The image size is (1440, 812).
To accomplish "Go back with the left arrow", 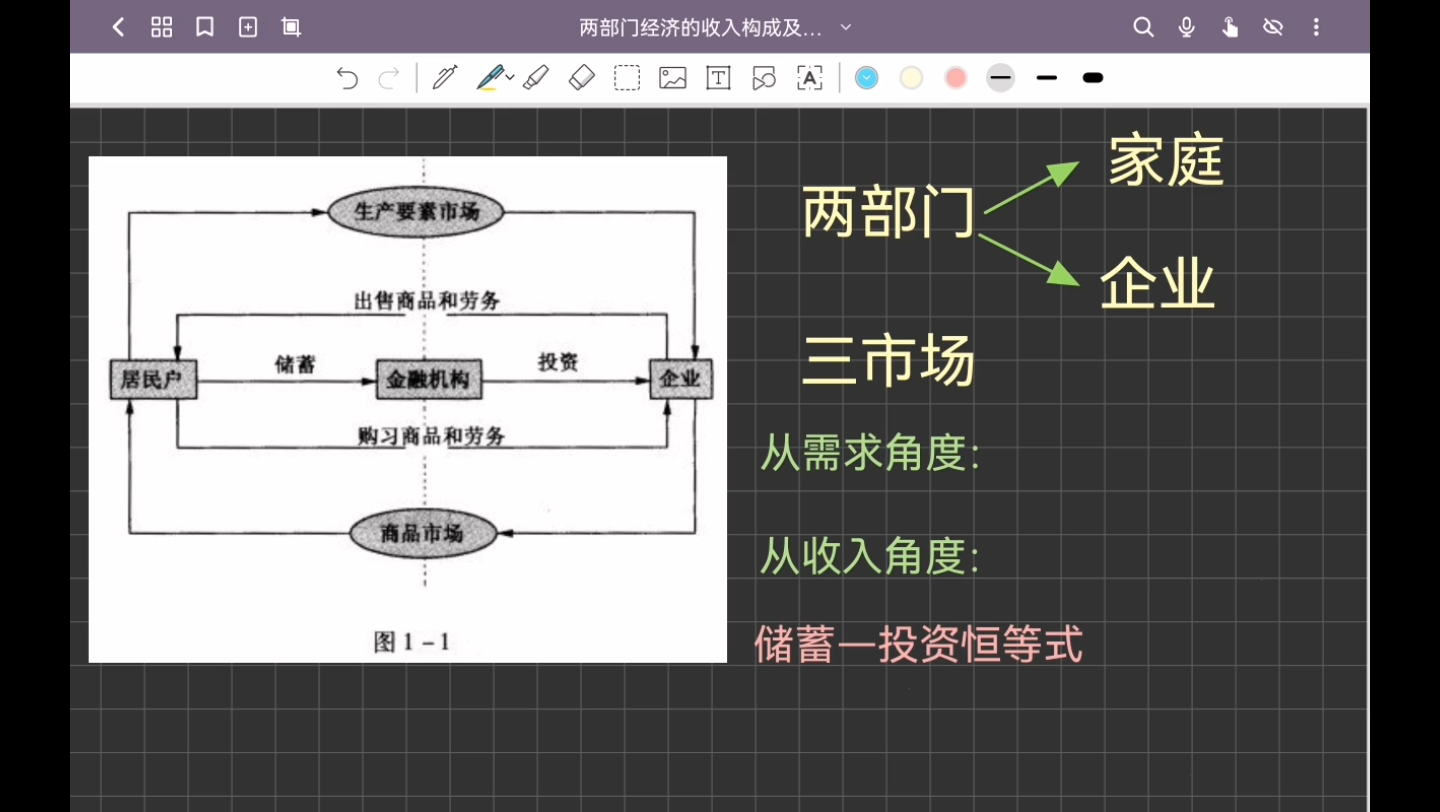I will tap(118, 27).
